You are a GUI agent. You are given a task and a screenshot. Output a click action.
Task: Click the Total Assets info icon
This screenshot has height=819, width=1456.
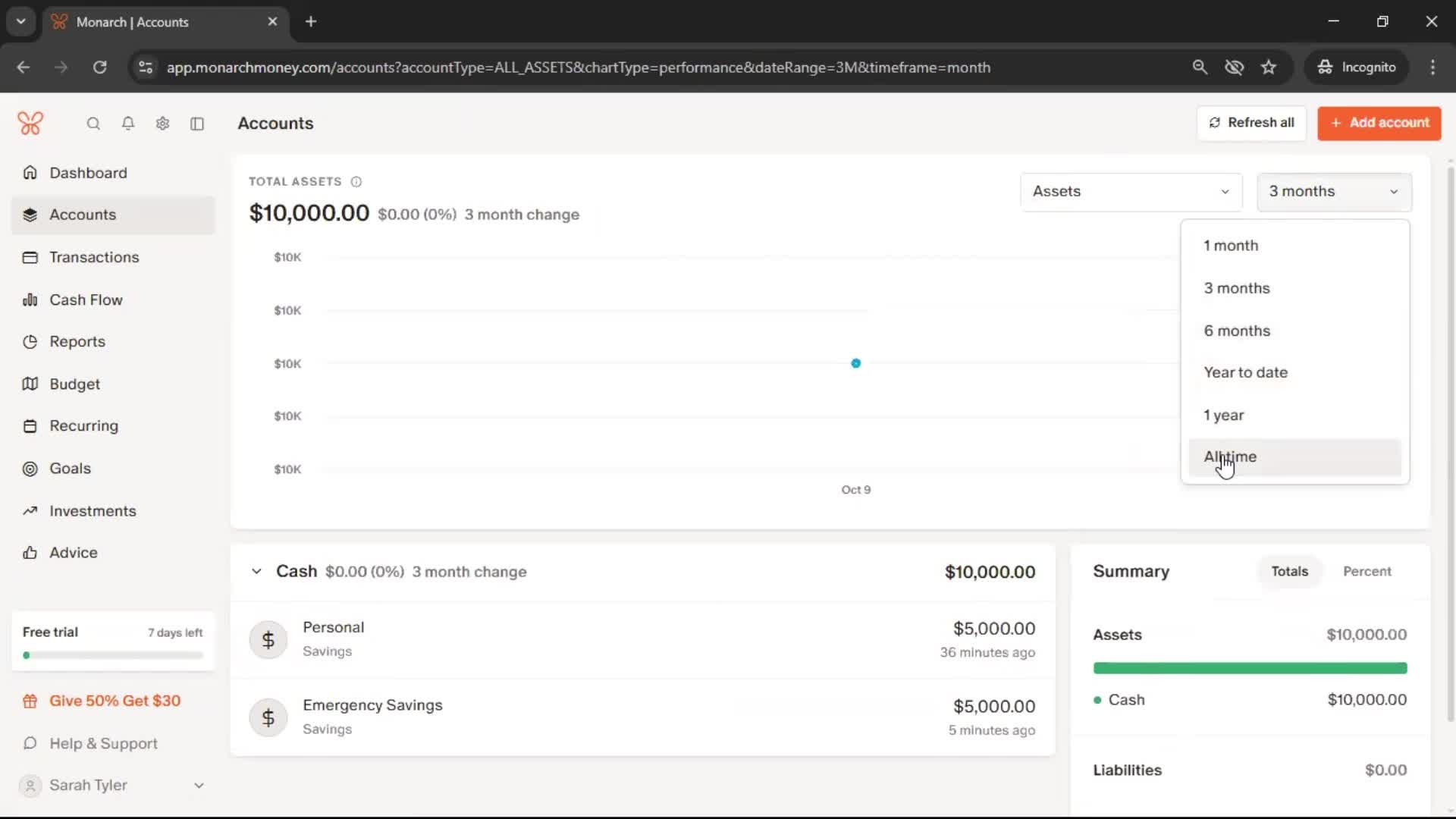tap(356, 182)
